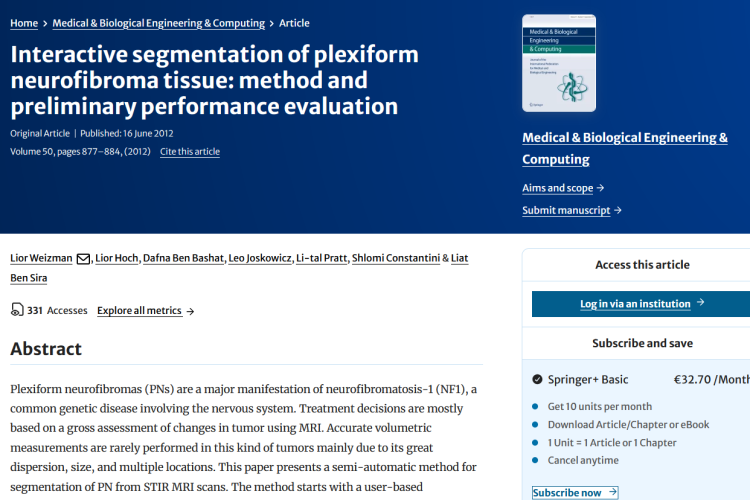Click the arrow icon after Submit manuscript
This screenshot has width=750, height=500.
point(618,210)
